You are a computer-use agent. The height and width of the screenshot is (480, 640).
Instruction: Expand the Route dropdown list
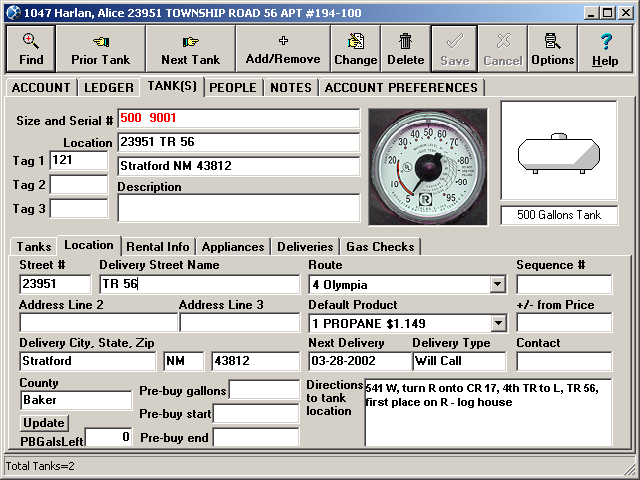pos(497,285)
